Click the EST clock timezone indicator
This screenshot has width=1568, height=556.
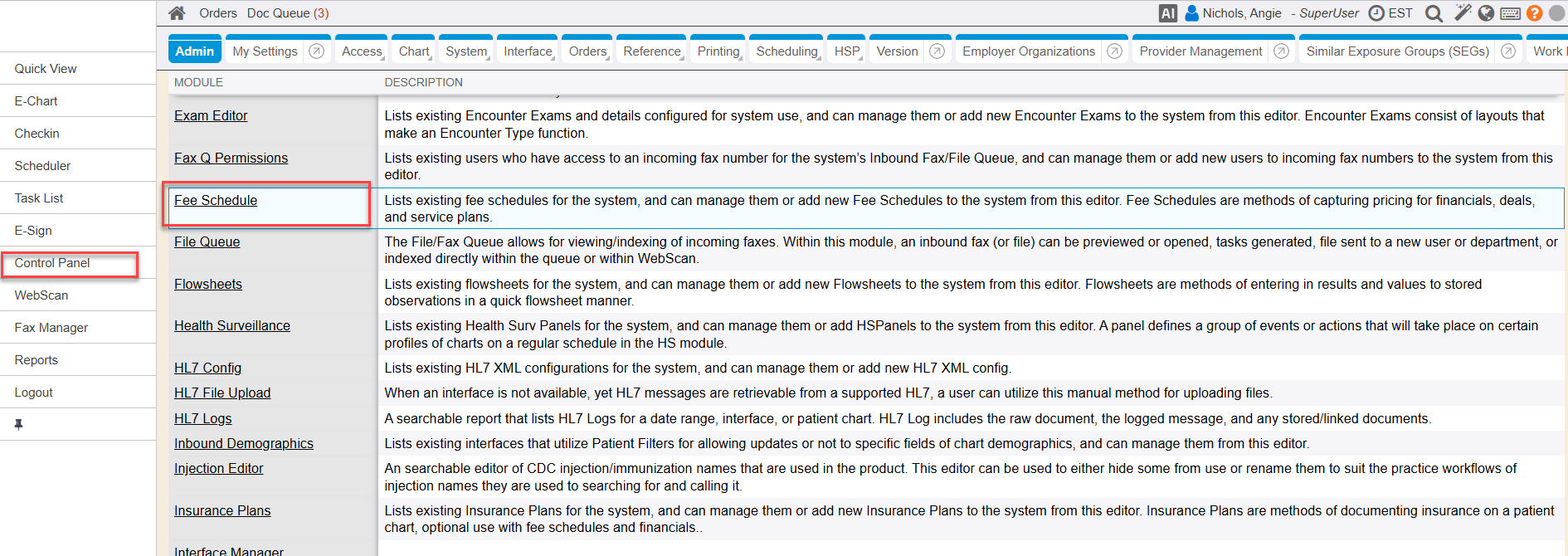click(1390, 13)
